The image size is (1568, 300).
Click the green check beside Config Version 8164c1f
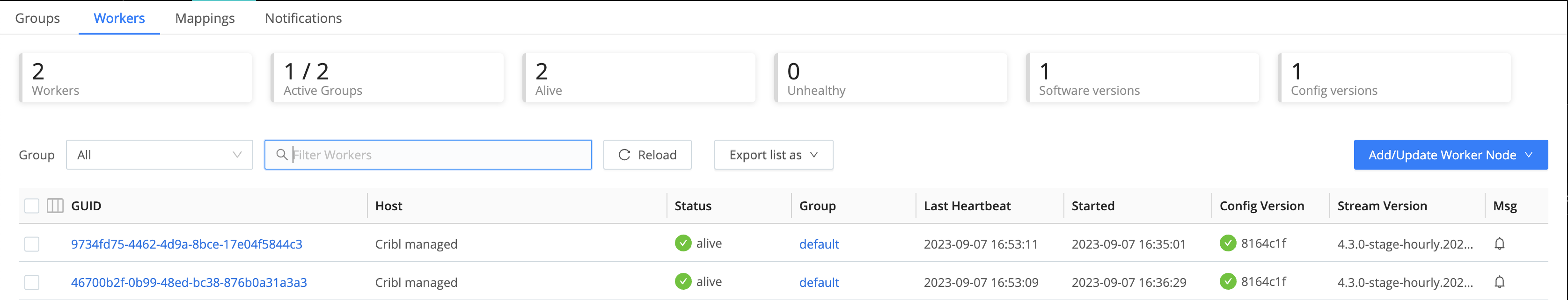1229,243
